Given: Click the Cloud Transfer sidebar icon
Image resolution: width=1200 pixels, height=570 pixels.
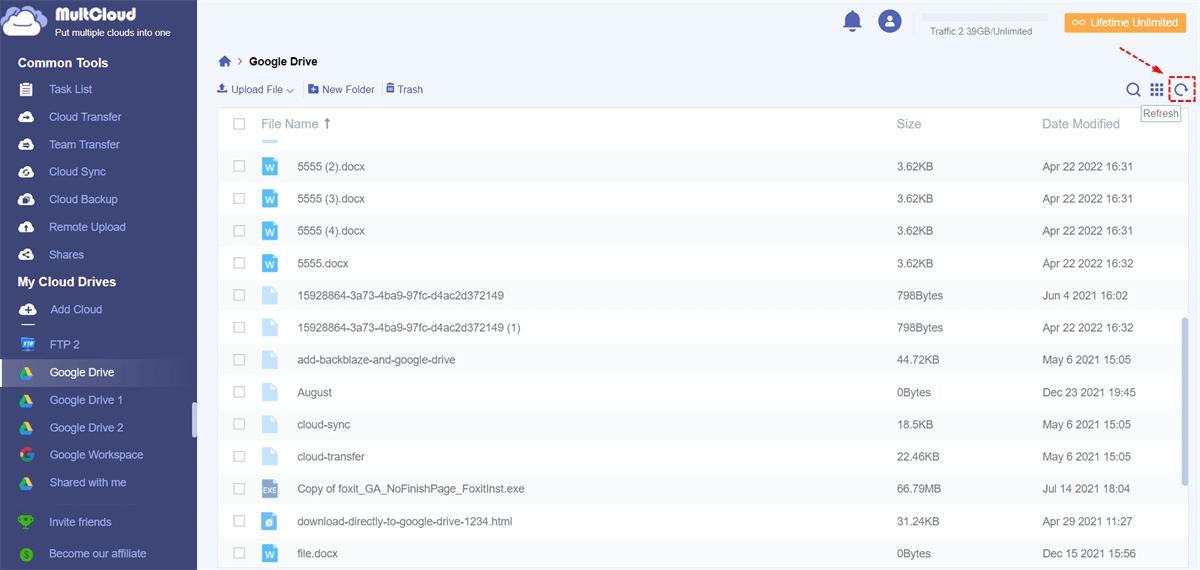Looking at the screenshot, I should (27, 117).
